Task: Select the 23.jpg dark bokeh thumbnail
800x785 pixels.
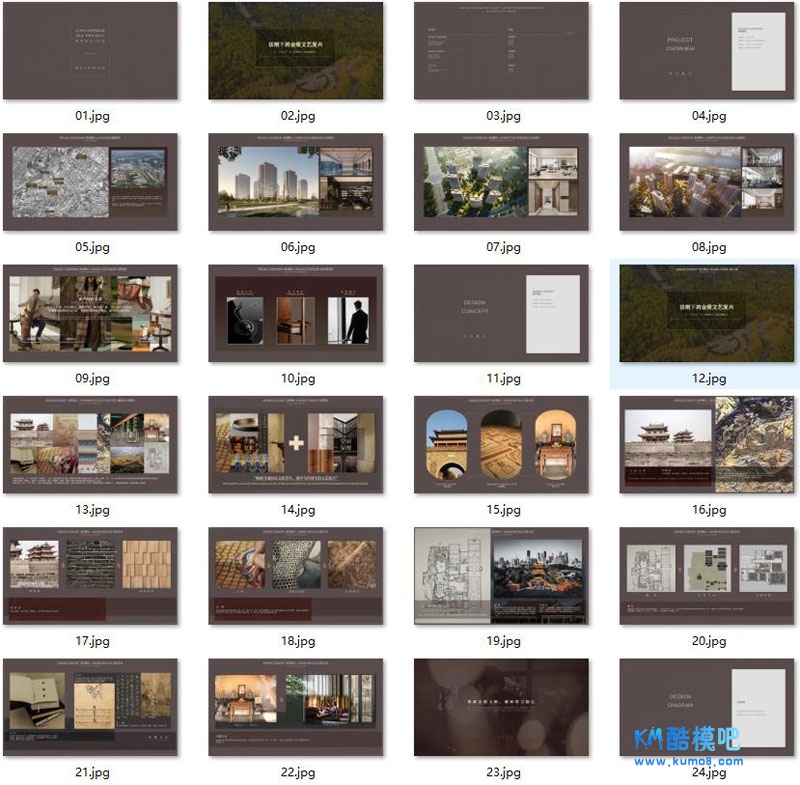Action: (501, 706)
